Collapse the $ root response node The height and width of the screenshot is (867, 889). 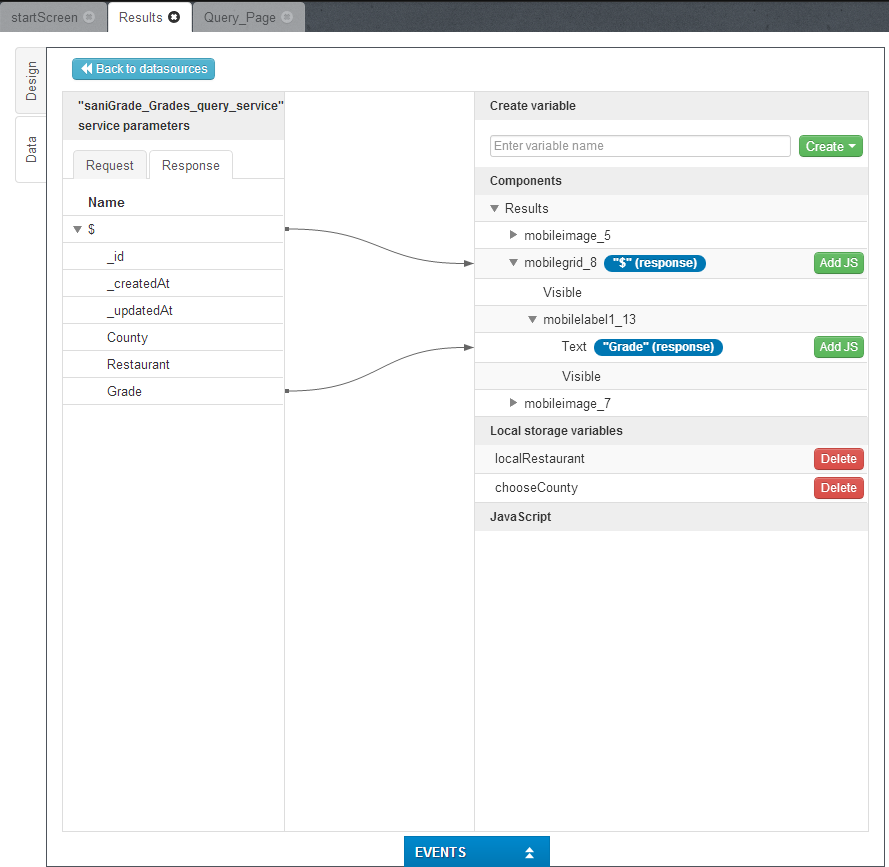(77, 229)
